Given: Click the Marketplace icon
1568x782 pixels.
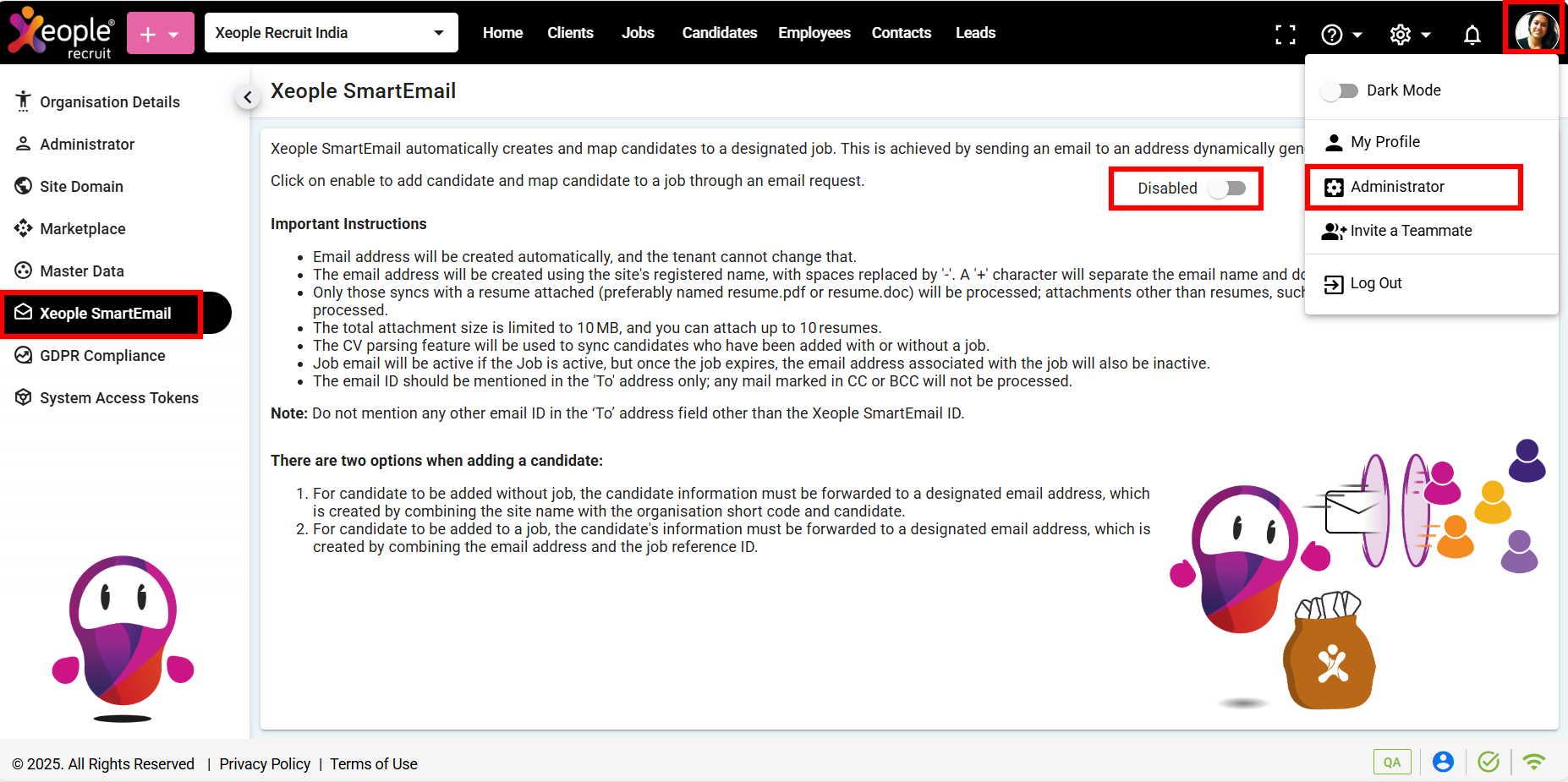Looking at the screenshot, I should pyautogui.click(x=23, y=228).
